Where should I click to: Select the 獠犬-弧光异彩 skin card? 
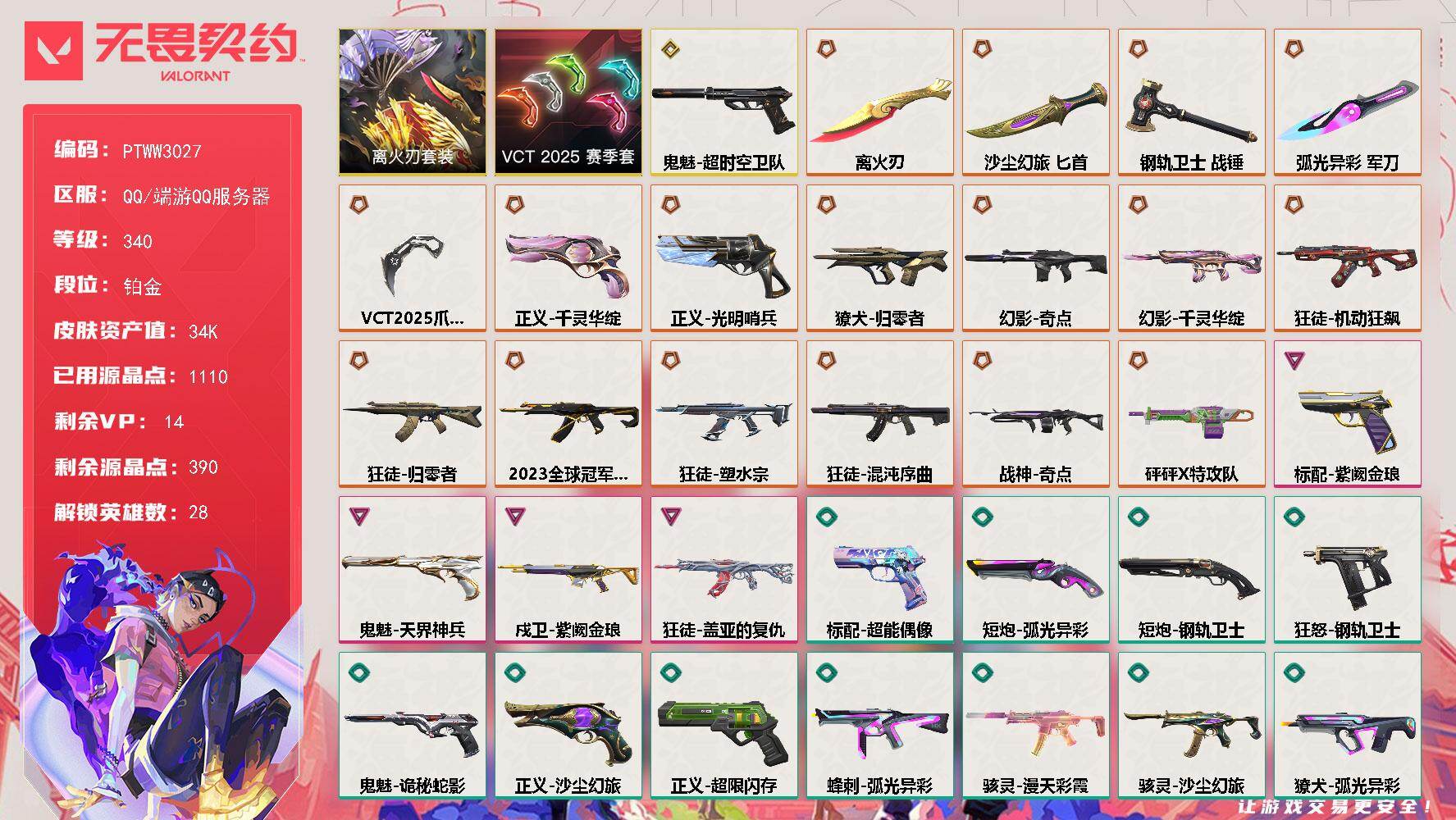pyautogui.click(x=1347, y=725)
